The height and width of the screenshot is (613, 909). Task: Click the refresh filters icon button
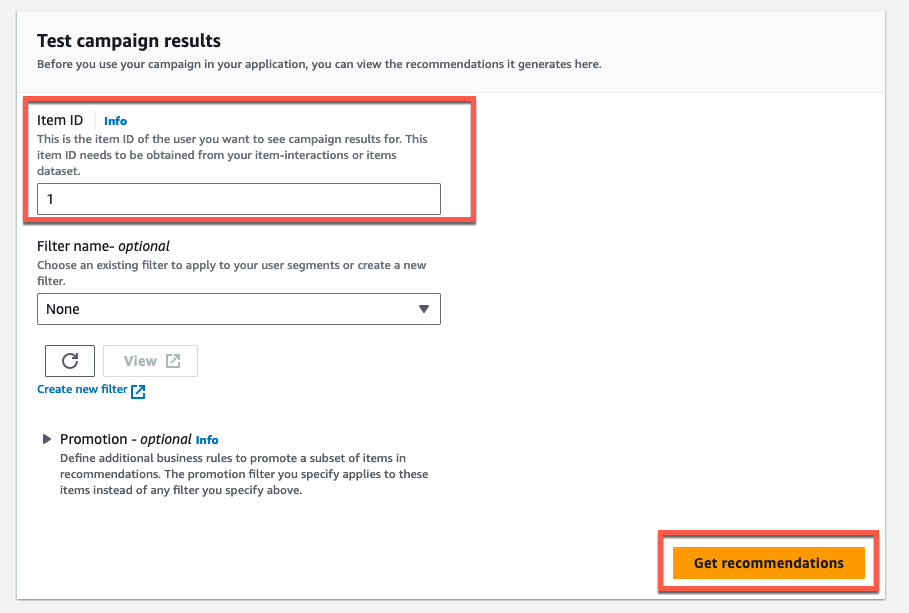click(x=70, y=361)
